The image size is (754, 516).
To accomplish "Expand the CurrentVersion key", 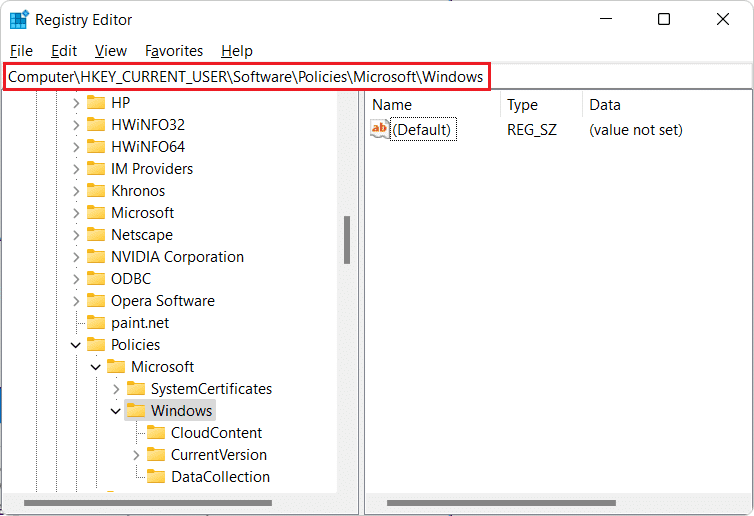I will click(x=136, y=455).
